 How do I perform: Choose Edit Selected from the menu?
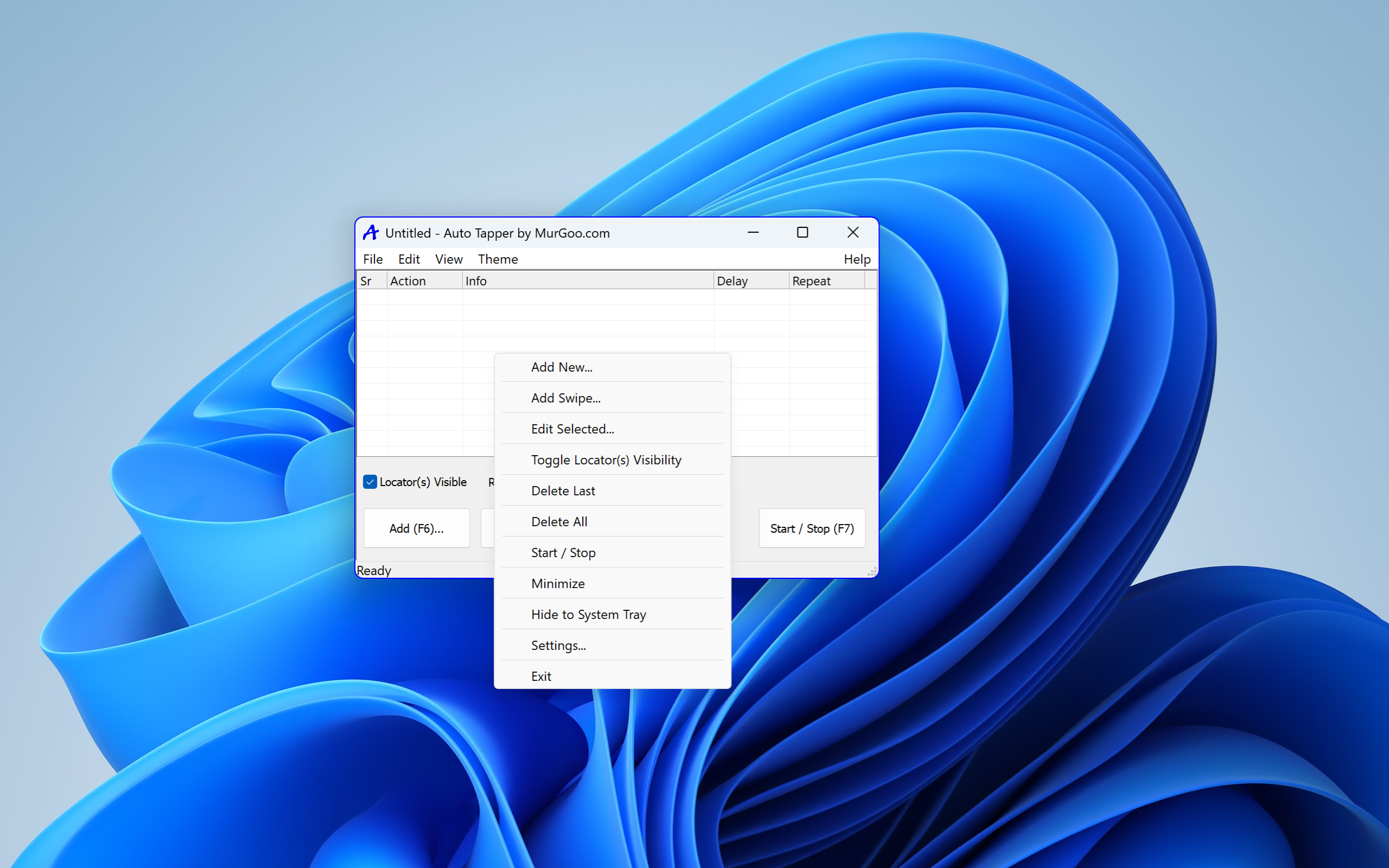coord(572,429)
